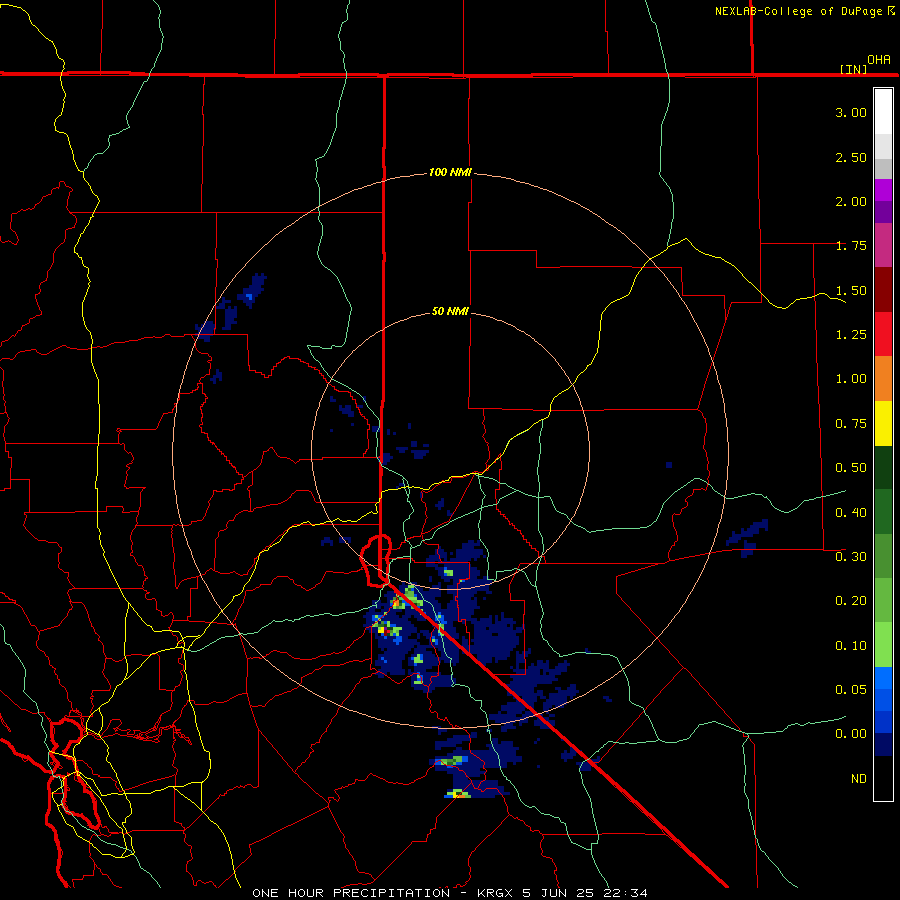This screenshot has width=900, height=900.
Task: Click the 50 NMI range ring label
Action: click(450, 311)
